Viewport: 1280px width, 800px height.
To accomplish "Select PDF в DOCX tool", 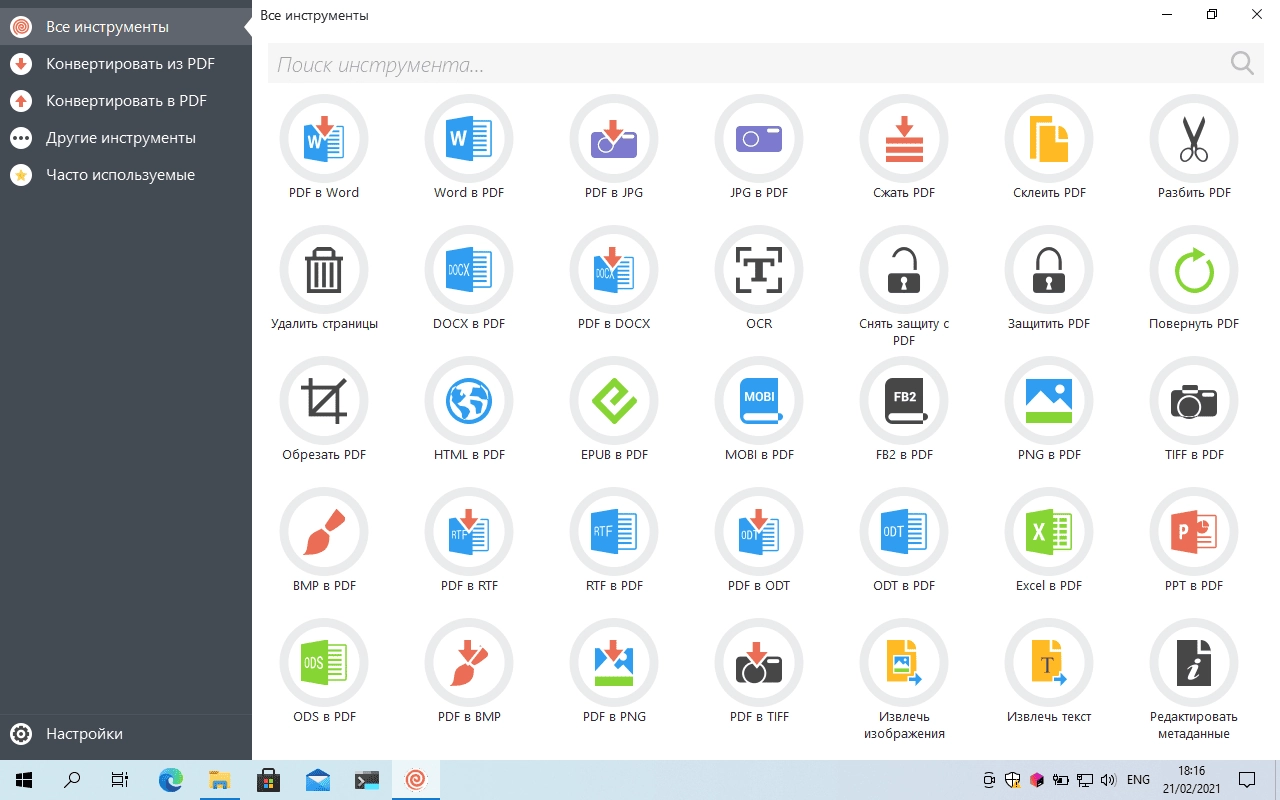I will tap(614, 270).
